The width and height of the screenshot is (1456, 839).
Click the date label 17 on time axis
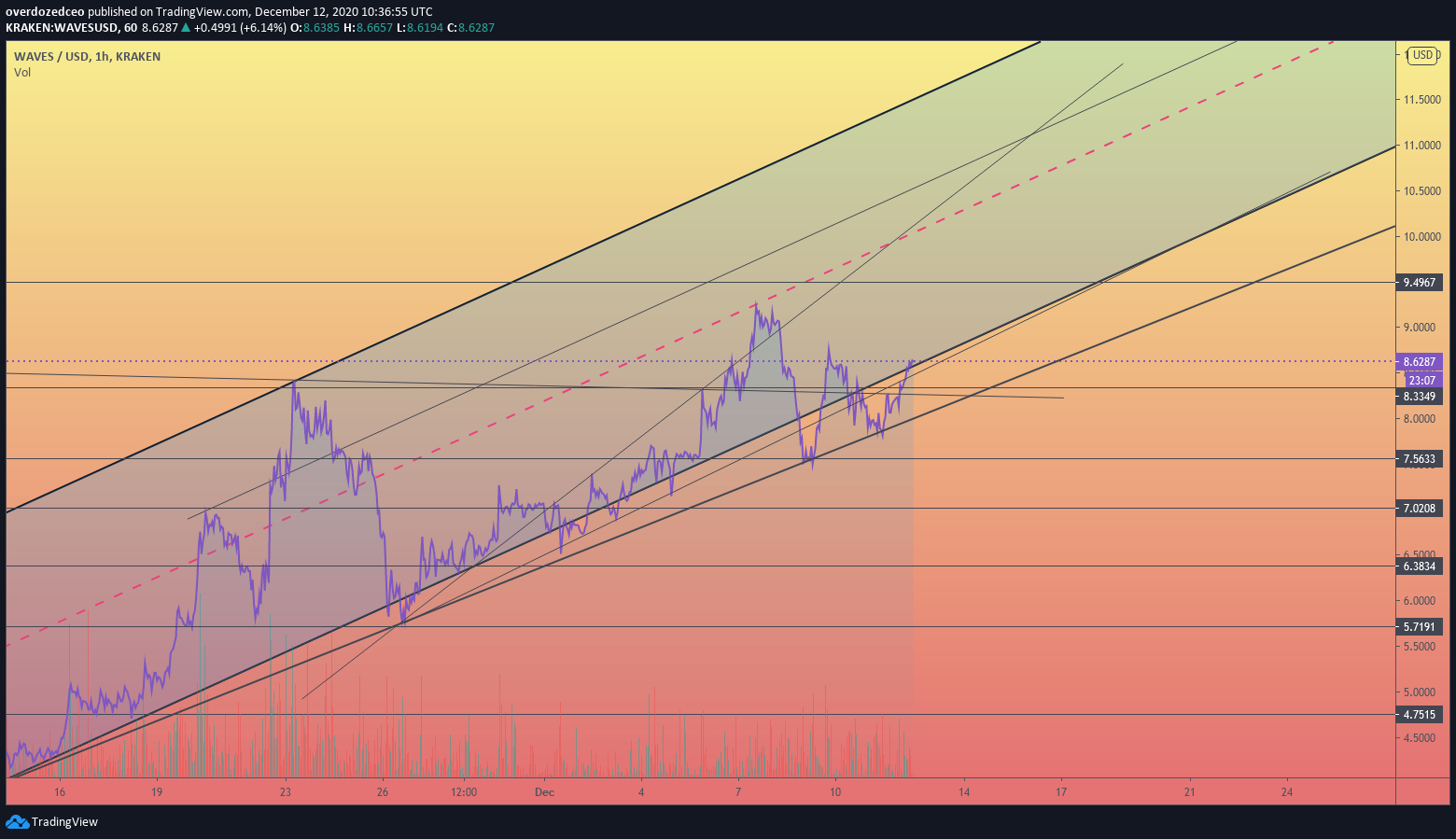pos(1061,792)
